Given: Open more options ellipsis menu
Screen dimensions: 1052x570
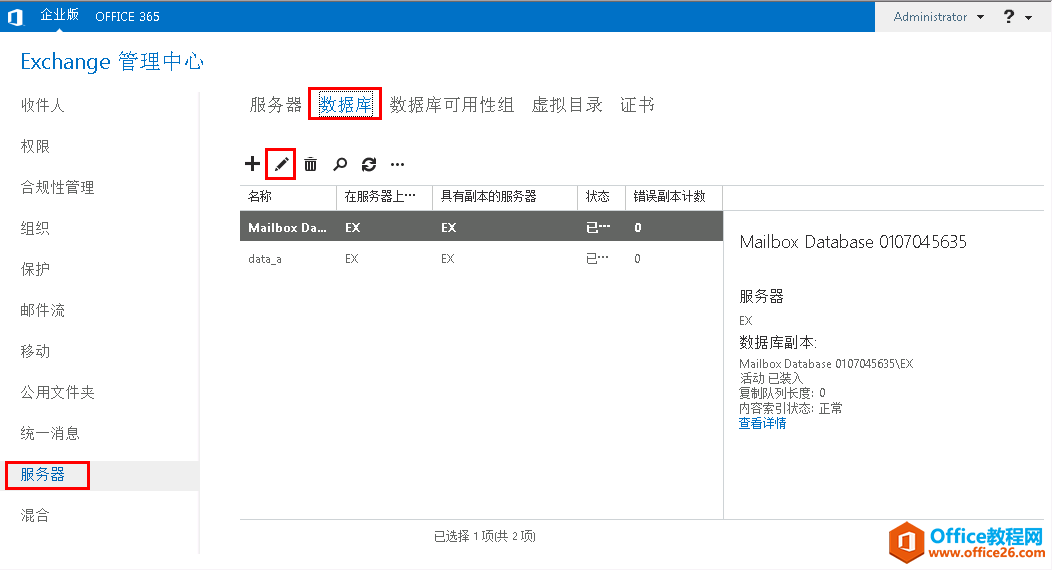Looking at the screenshot, I should point(397,164).
